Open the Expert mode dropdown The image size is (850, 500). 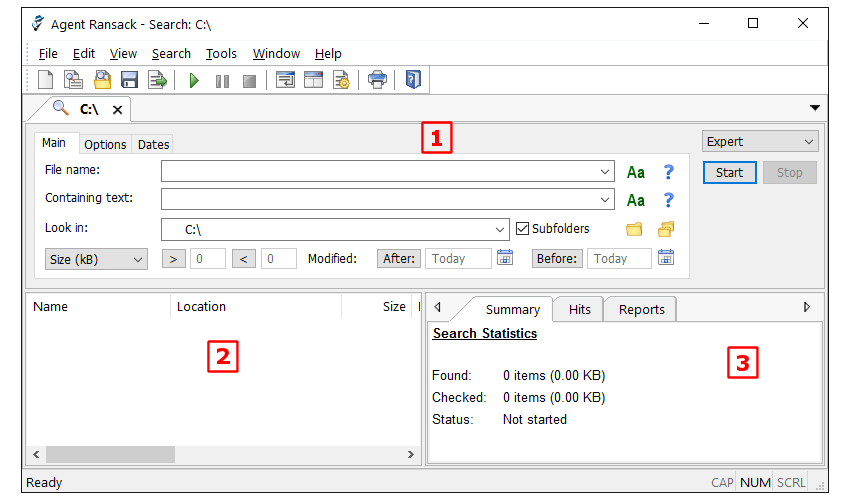tap(760, 142)
